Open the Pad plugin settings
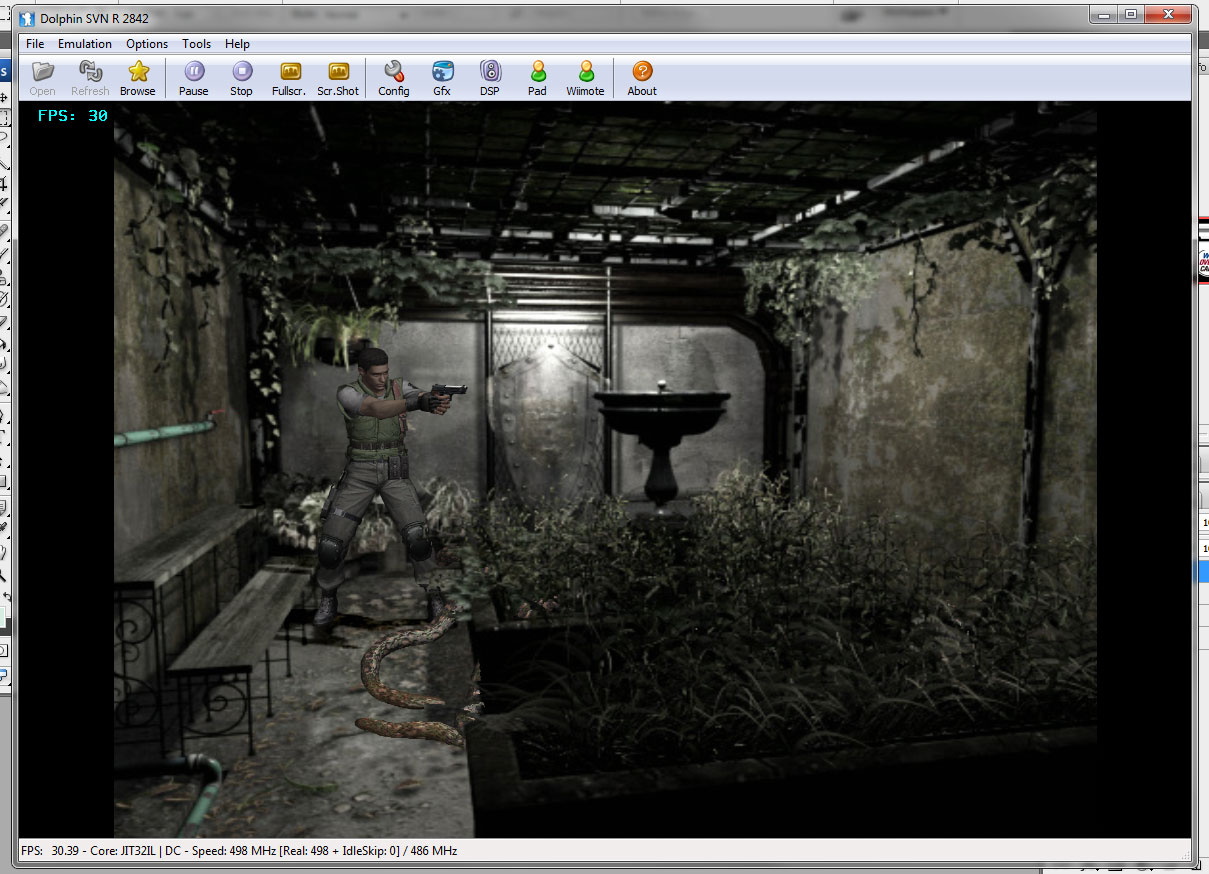 538,77
